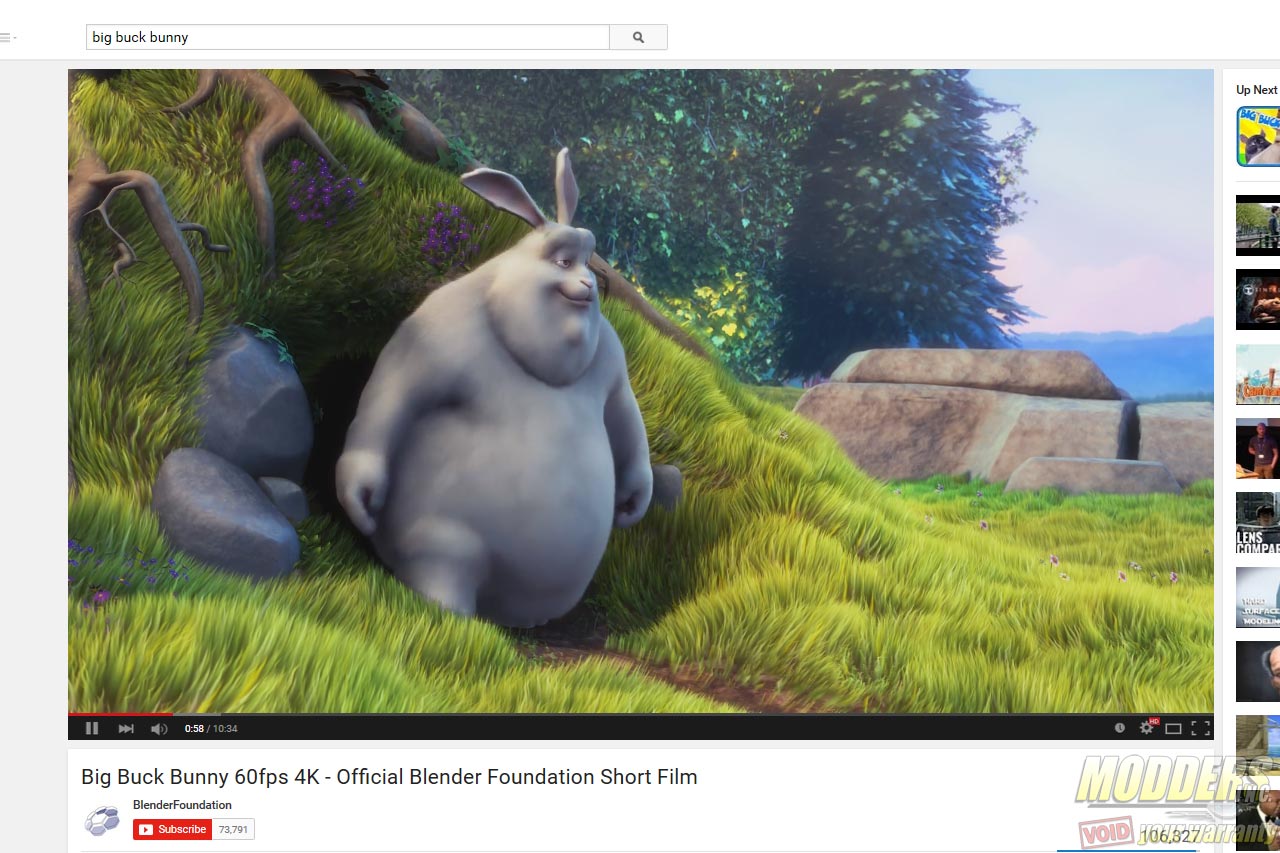Mute the video volume
Viewport: 1280px width, 853px height.
159,728
